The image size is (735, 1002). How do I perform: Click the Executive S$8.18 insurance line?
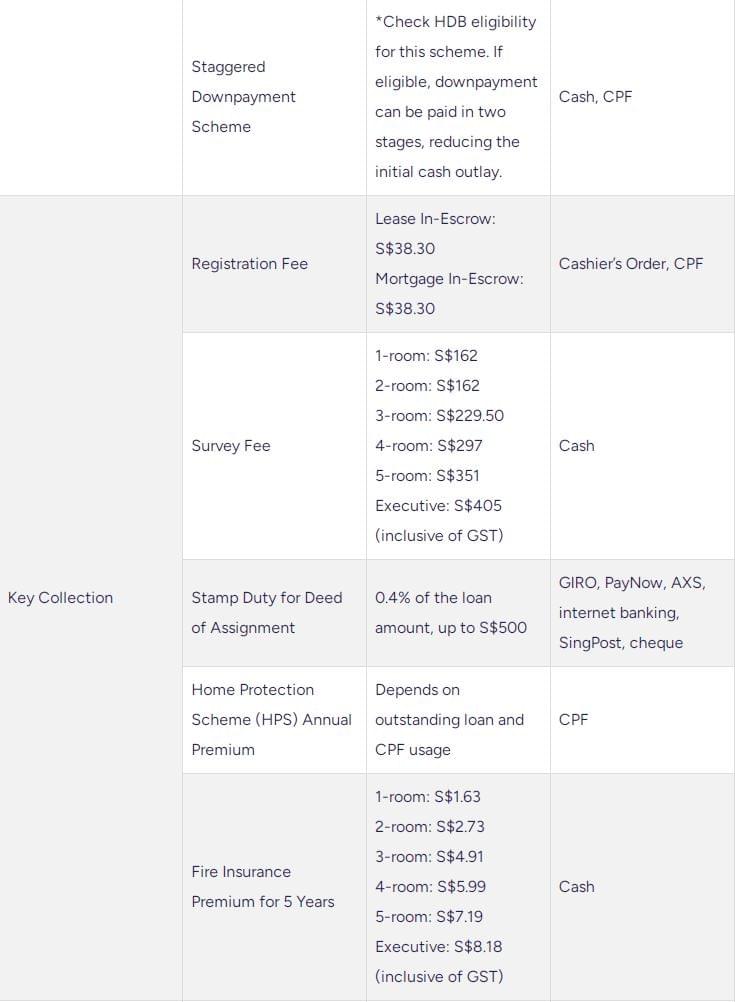pyautogui.click(x=438, y=946)
